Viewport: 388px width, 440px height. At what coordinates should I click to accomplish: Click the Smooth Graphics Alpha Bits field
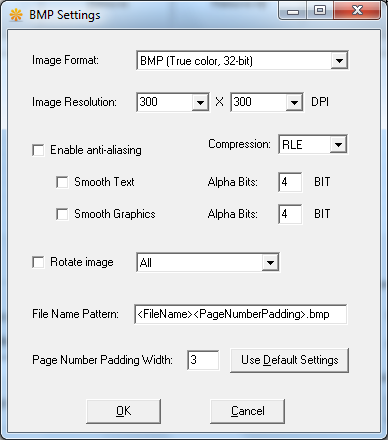[290, 214]
